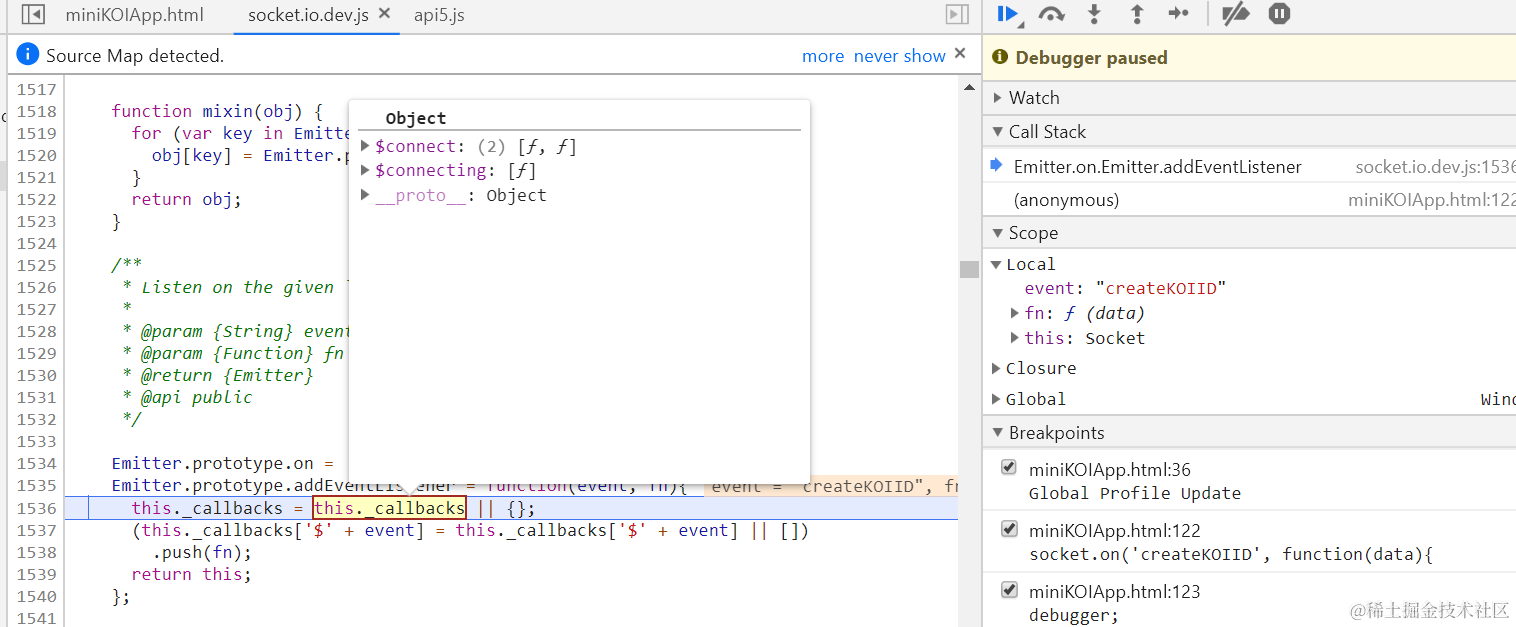Select the (anonymous) call stack frame
1516x627 pixels.
tap(1066, 200)
